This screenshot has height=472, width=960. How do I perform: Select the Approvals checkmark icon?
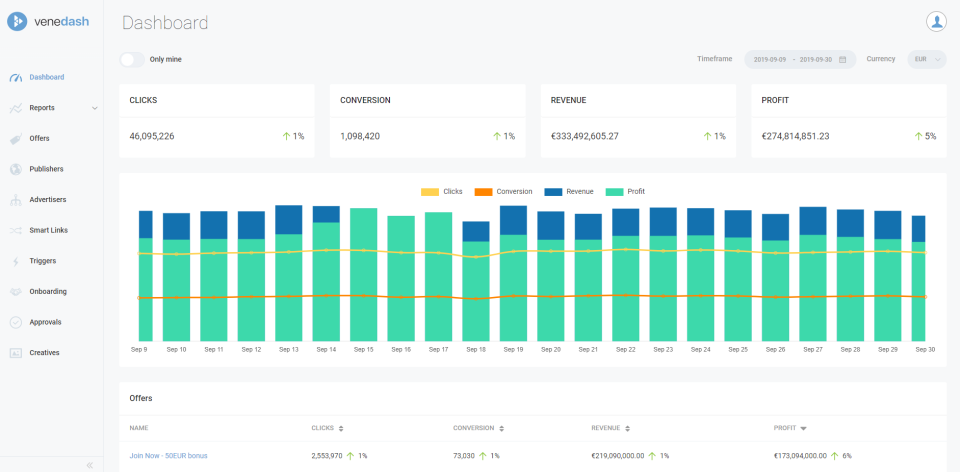coord(16,323)
